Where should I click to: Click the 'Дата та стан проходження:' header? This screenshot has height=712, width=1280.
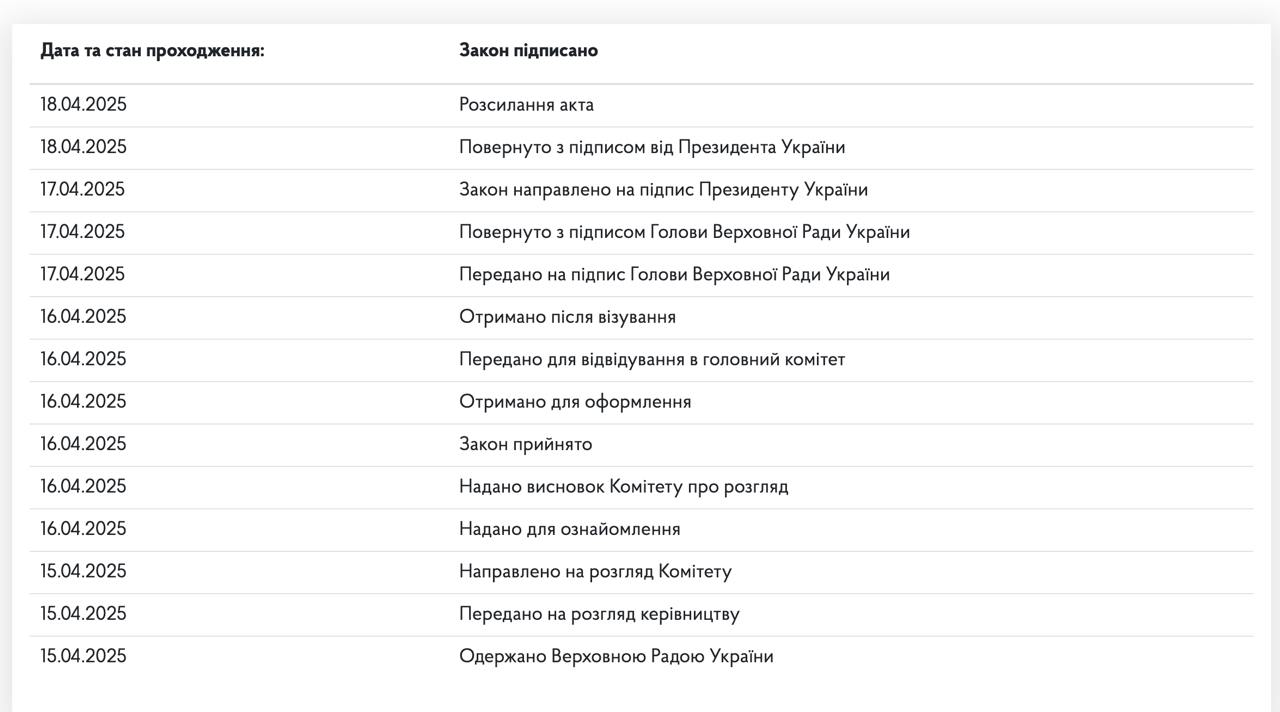(x=152, y=50)
